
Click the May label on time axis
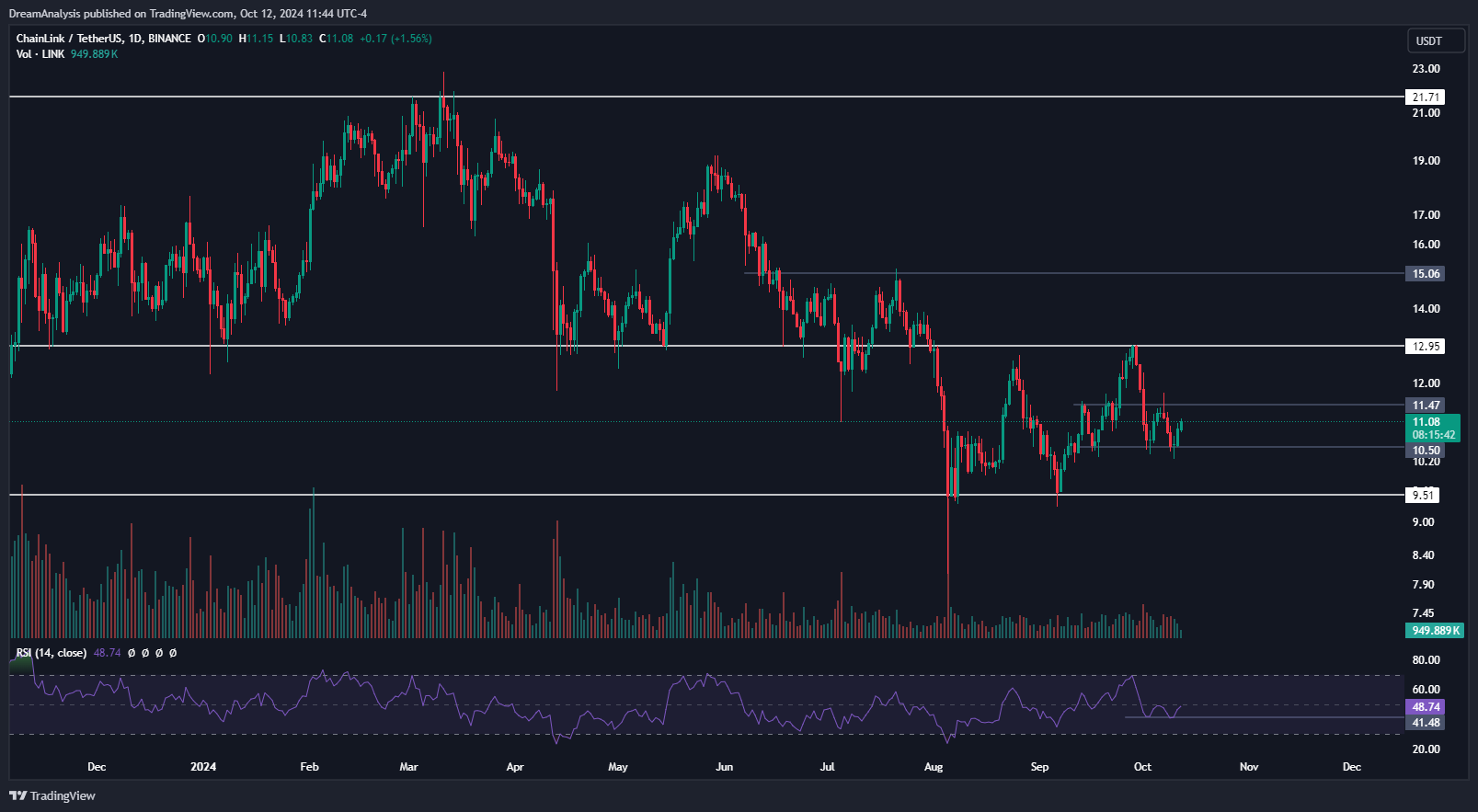pyautogui.click(x=618, y=767)
